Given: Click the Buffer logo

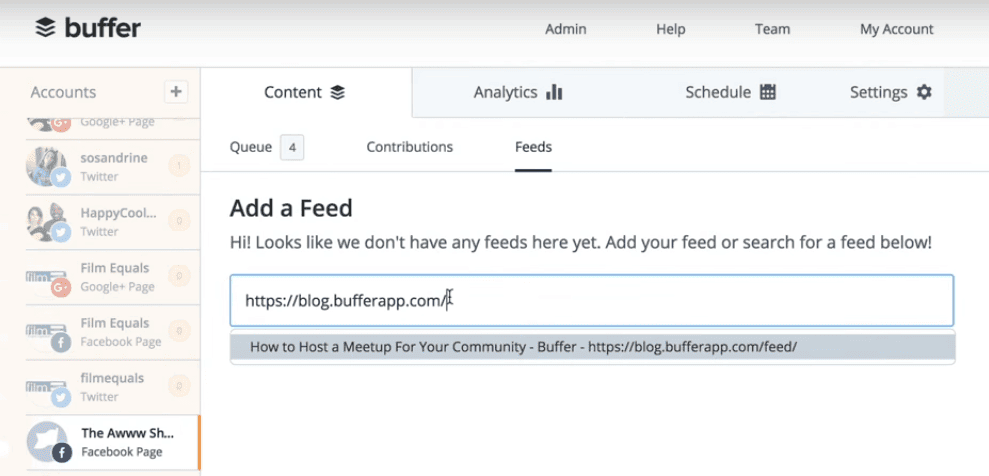Looking at the screenshot, I should (88, 28).
